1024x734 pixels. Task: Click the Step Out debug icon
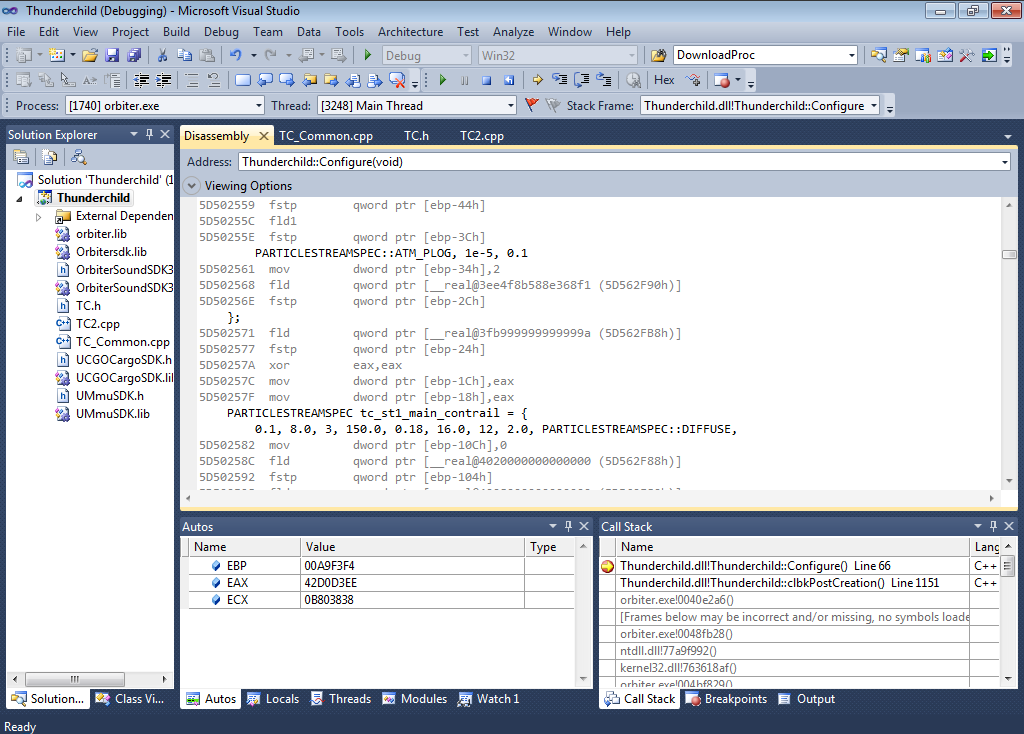coord(604,80)
